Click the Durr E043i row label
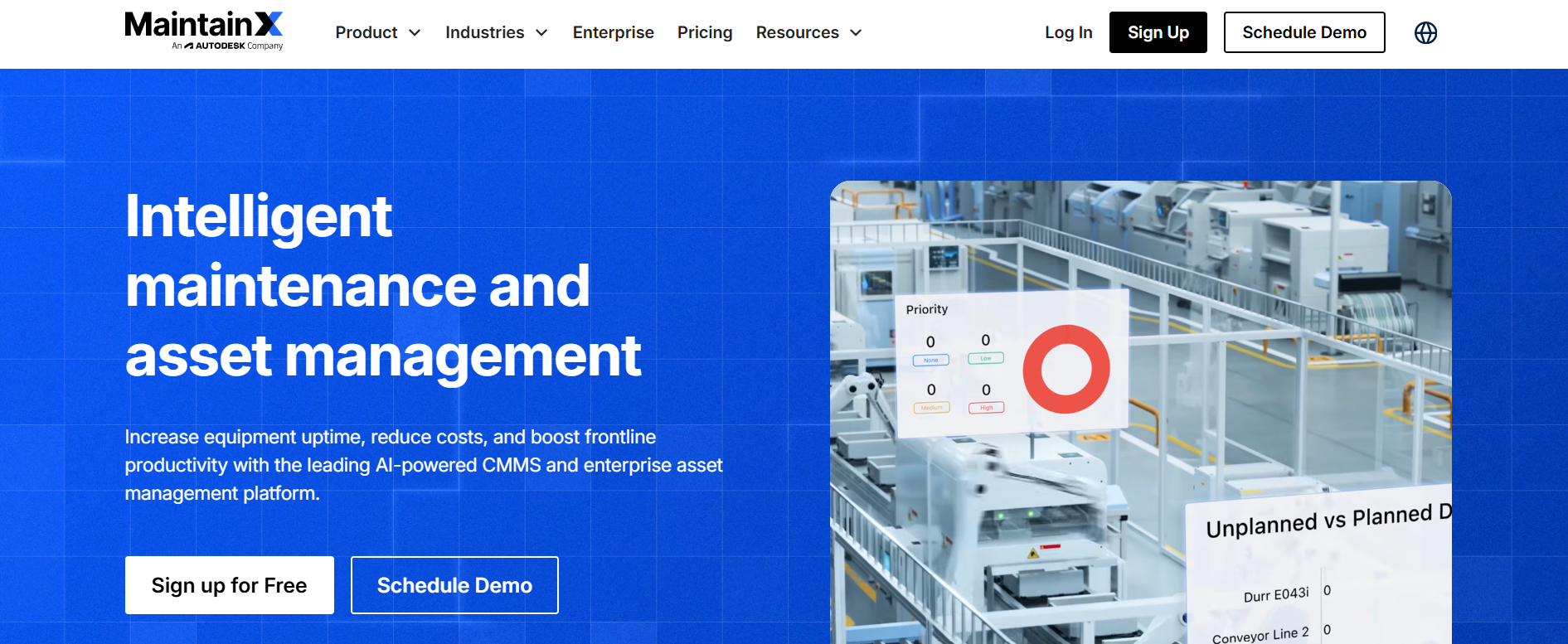 pos(1276,594)
